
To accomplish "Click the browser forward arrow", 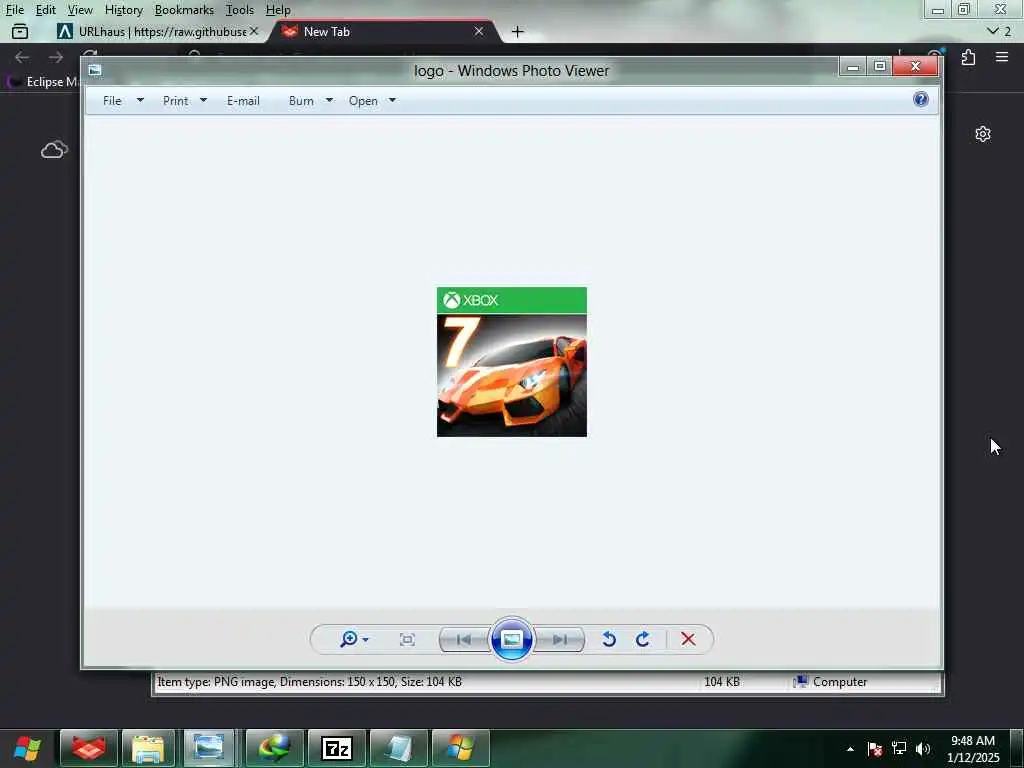I will coord(56,57).
